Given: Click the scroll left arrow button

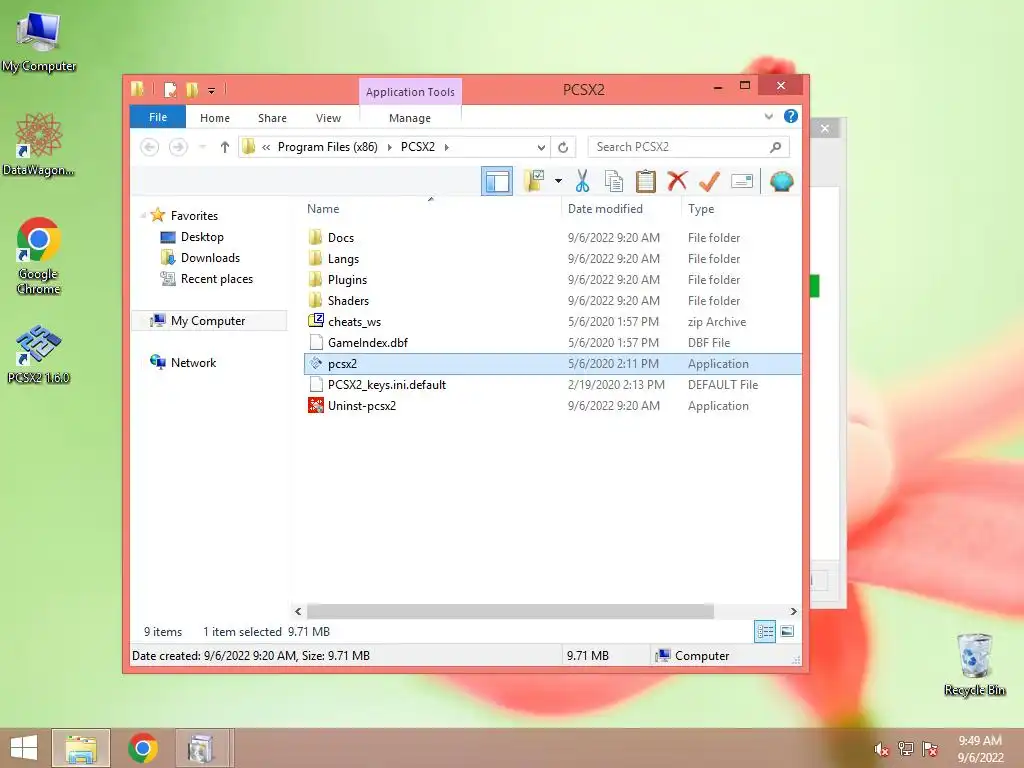Looking at the screenshot, I should 298,611.
